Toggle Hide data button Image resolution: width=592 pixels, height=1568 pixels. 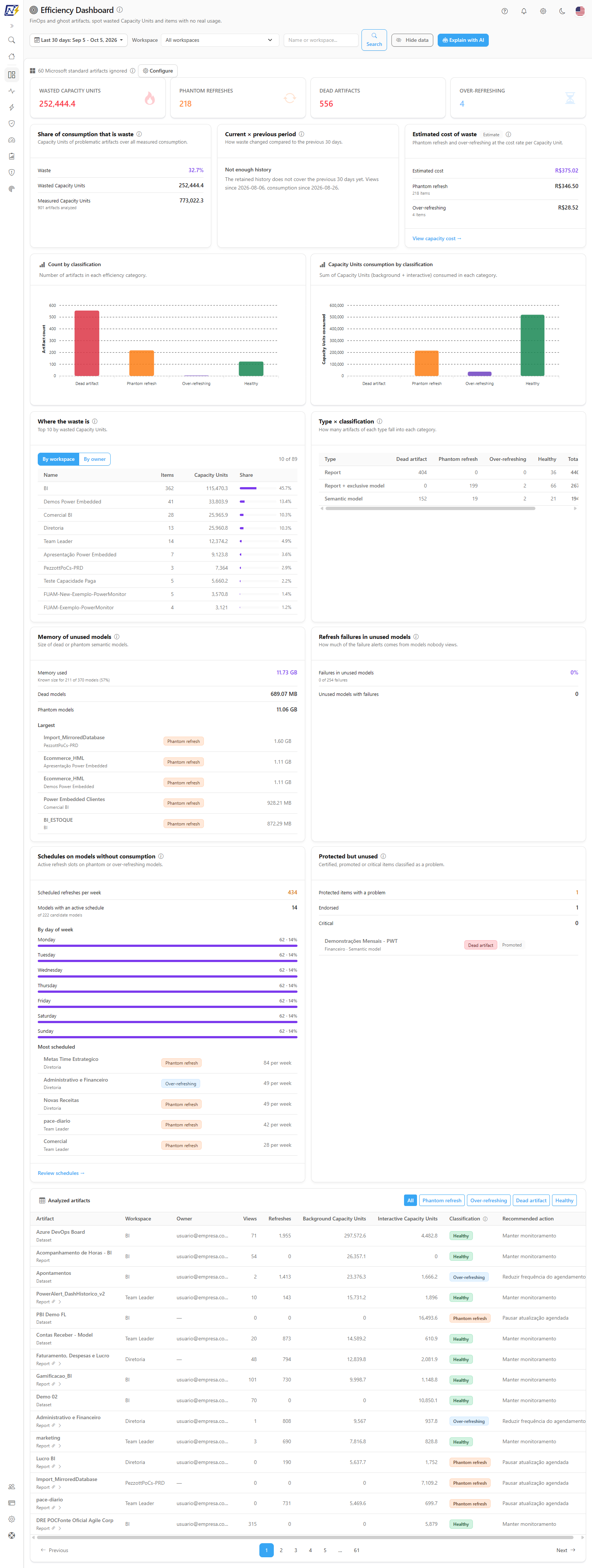tap(412, 40)
